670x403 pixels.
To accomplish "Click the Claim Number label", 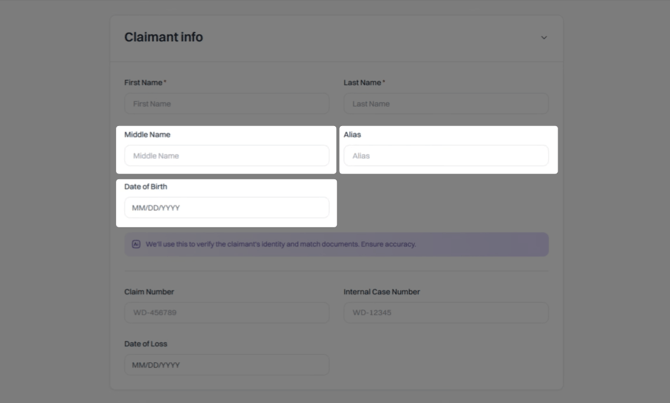I will click(x=149, y=291).
